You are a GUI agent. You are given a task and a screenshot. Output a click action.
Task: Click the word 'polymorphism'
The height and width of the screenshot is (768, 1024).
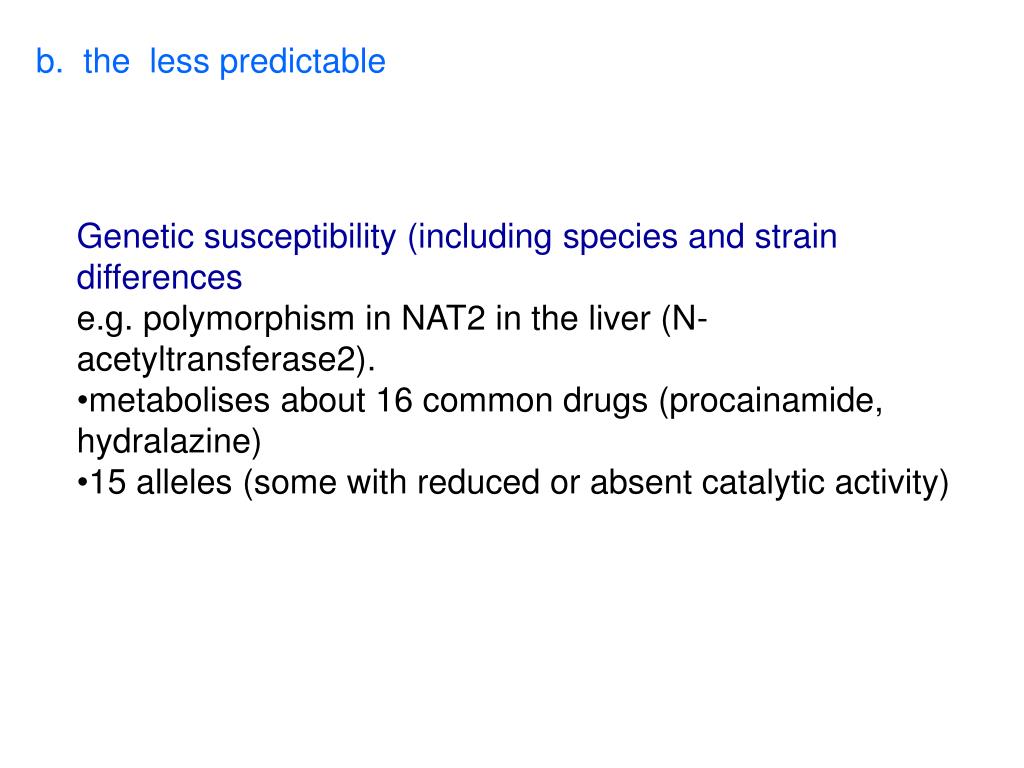[x=248, y=320]
